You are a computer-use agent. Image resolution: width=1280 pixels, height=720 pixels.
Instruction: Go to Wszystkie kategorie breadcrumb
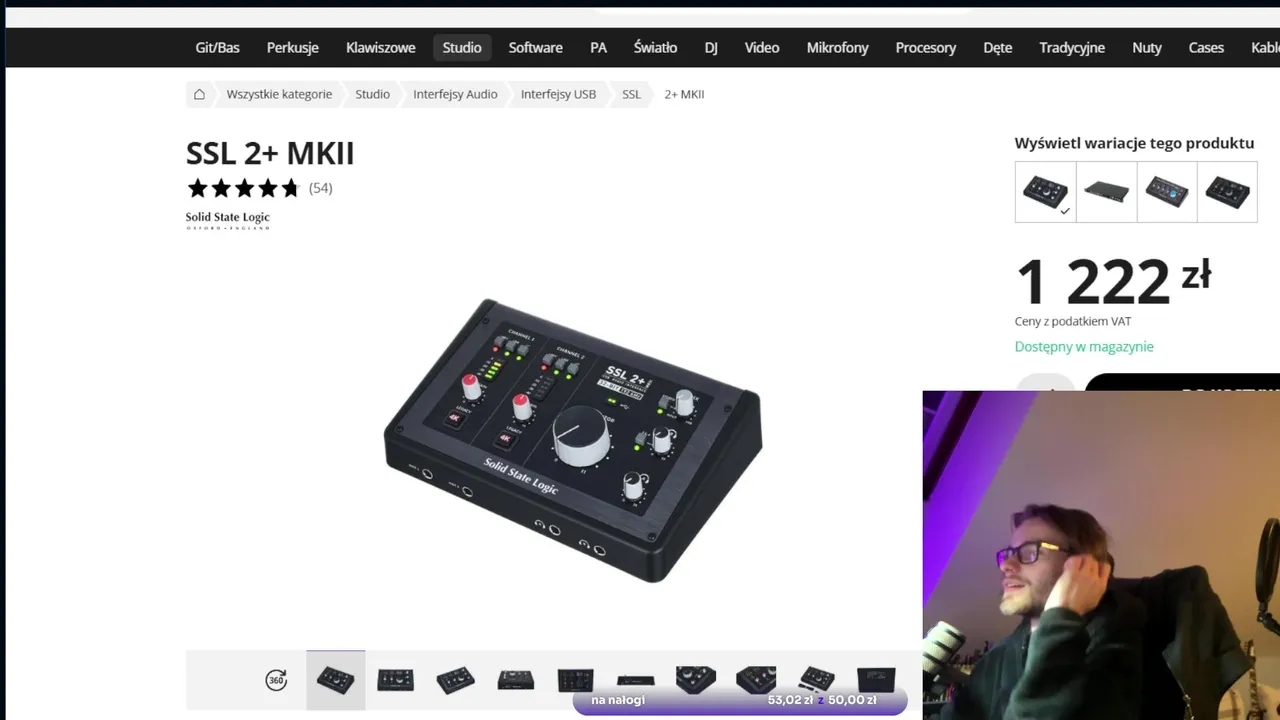[279, 94]
